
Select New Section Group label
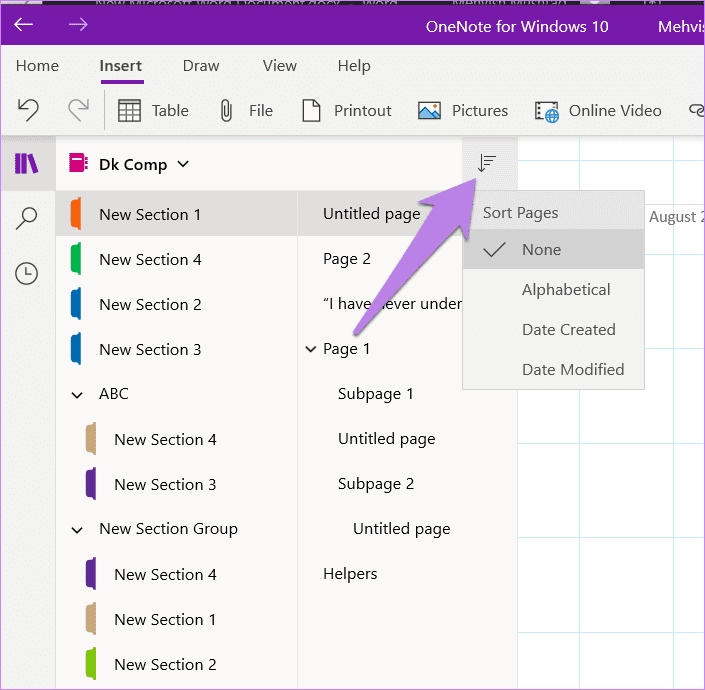168,529
